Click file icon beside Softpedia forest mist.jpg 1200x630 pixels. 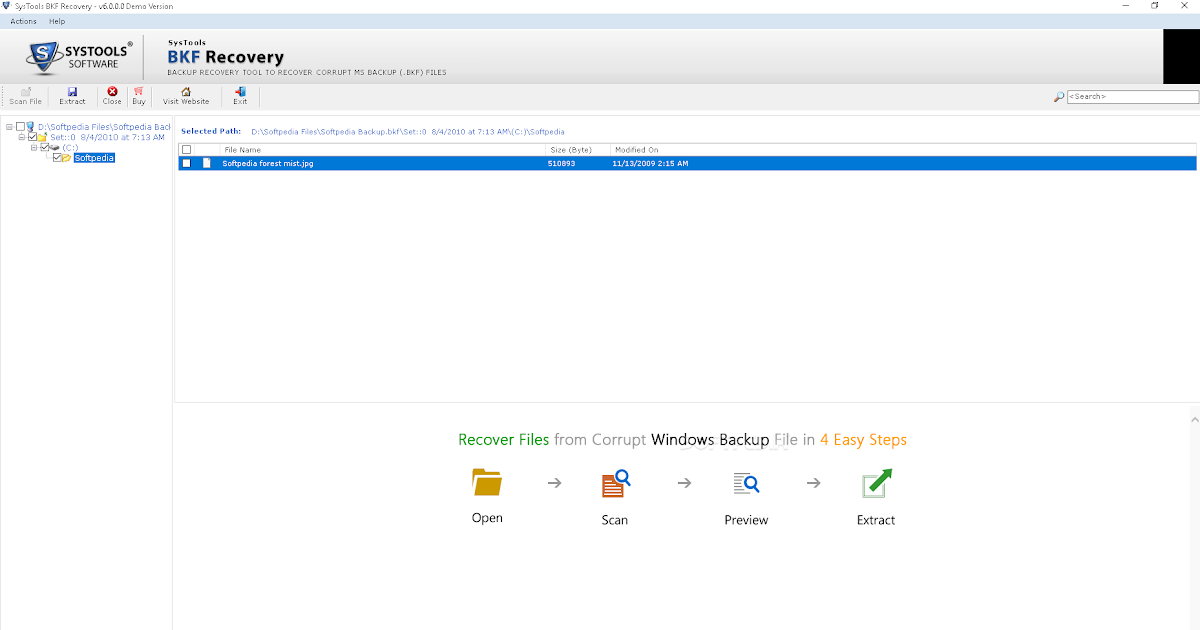coord(207,163)
